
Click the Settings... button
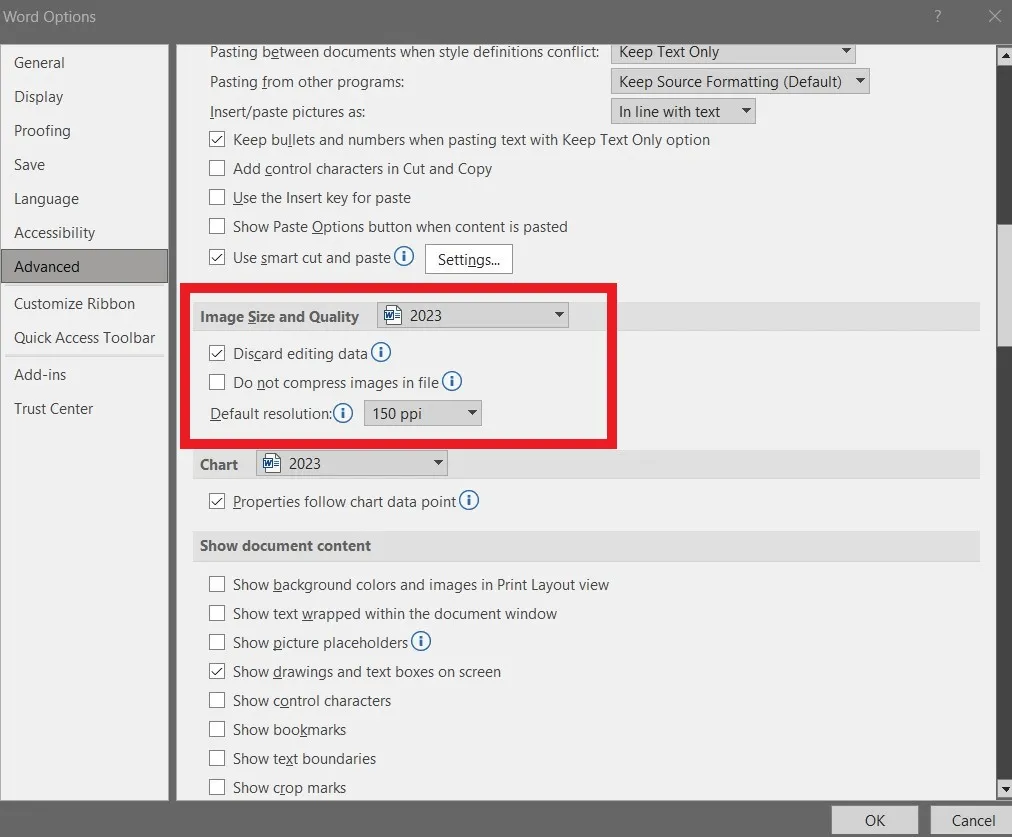tap(469, 259)
